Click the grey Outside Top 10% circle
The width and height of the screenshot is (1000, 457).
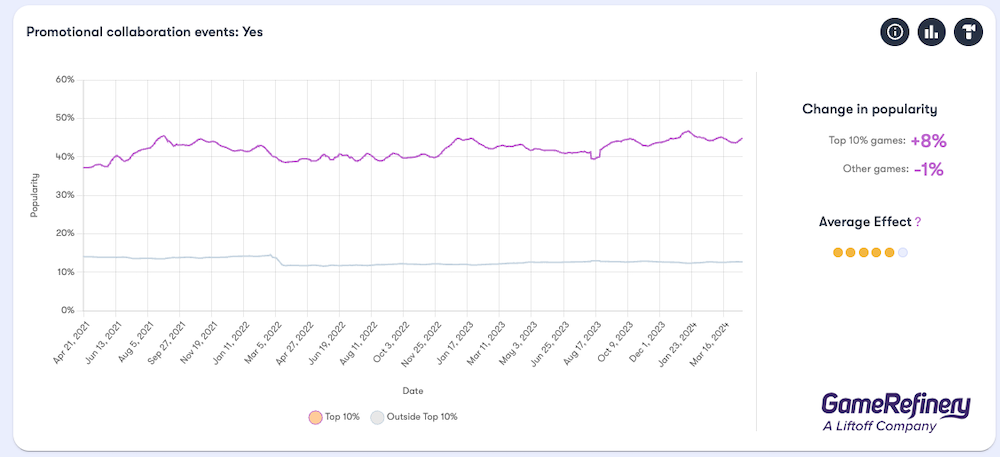(377, 416)
